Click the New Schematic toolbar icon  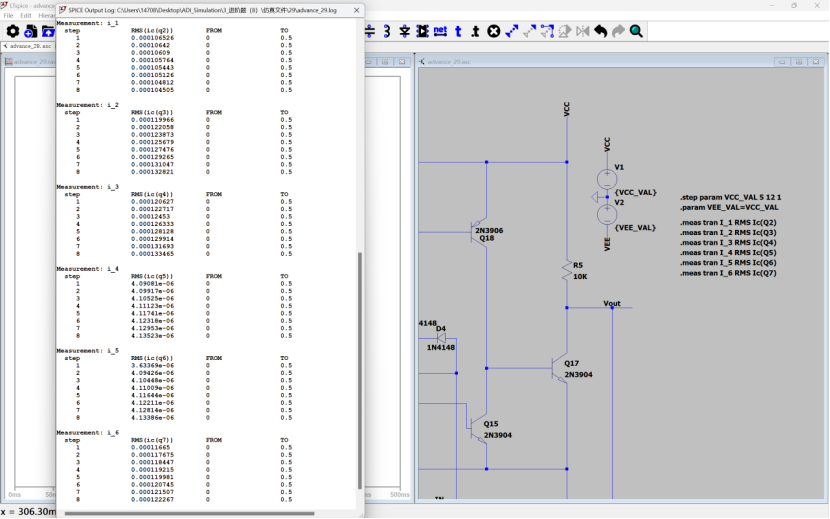[31, 32]
